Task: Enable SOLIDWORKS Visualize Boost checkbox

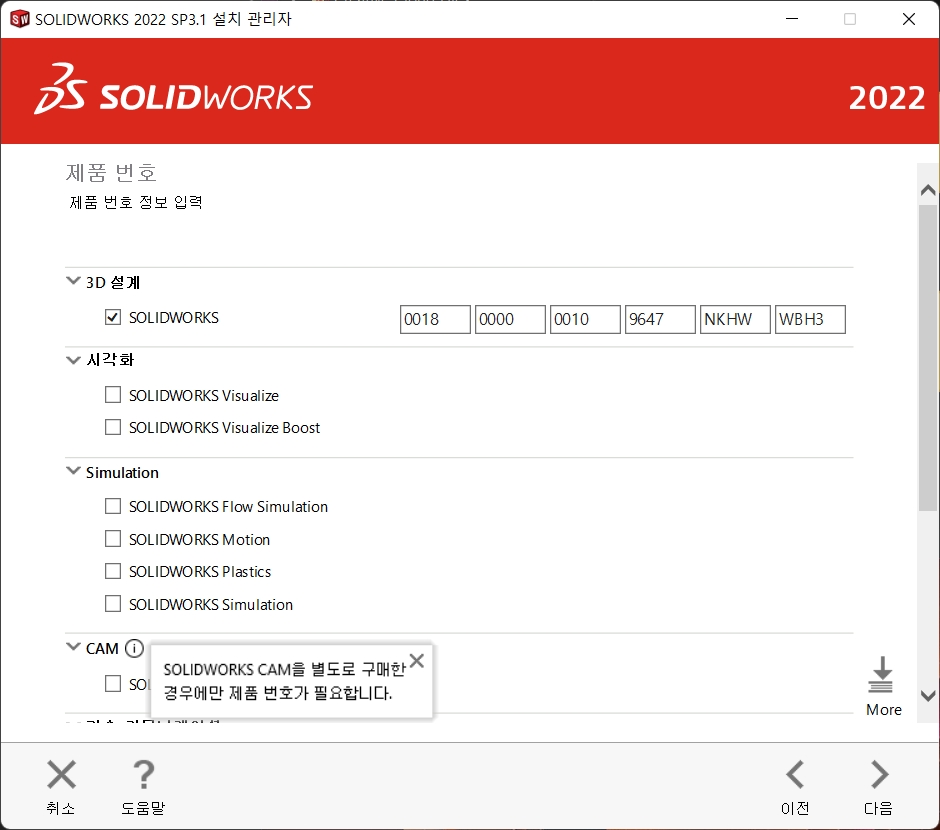Action: [x=113, y=427]
